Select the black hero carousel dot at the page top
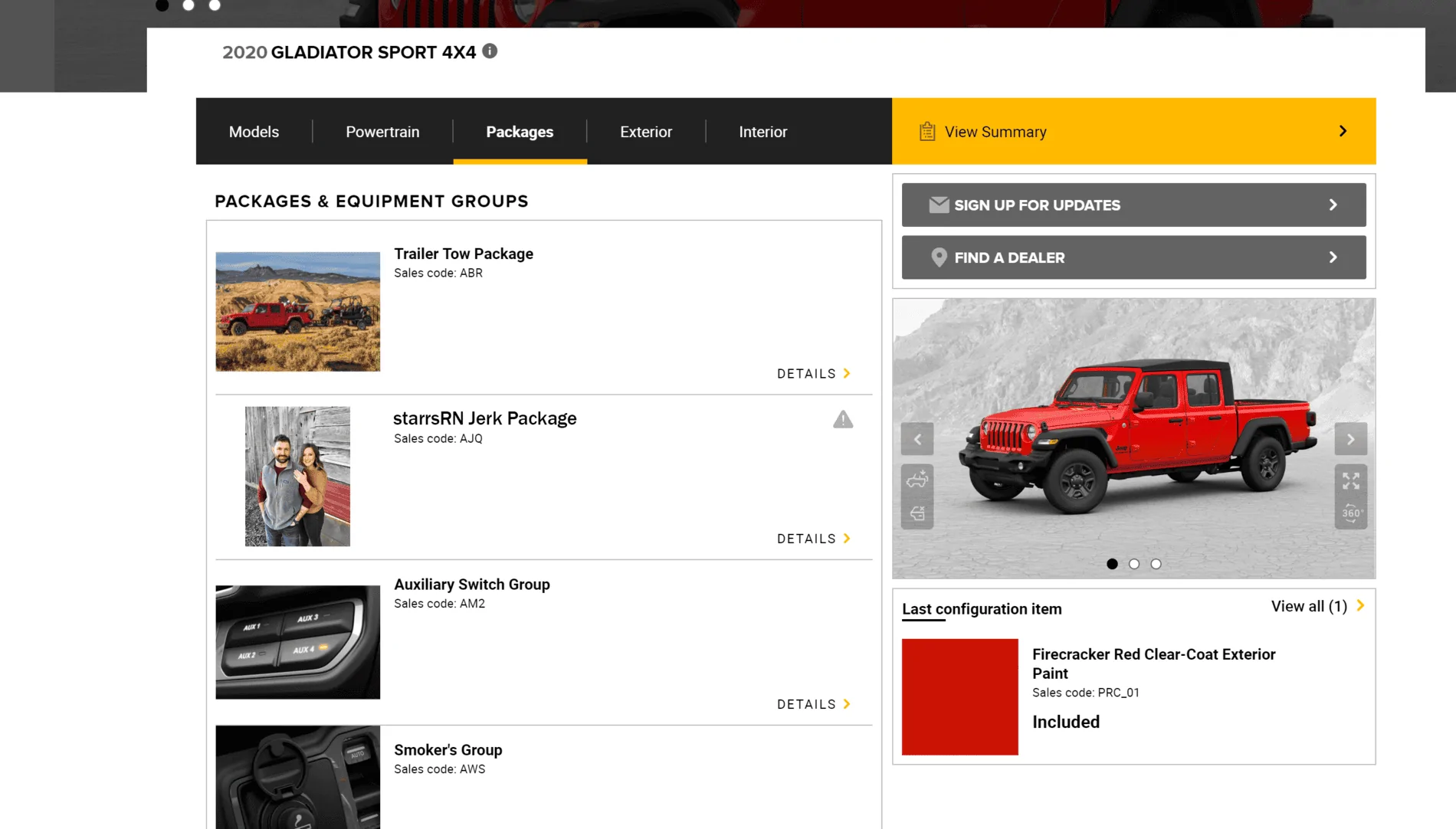The image size is (1456, 829). (162, 5)
